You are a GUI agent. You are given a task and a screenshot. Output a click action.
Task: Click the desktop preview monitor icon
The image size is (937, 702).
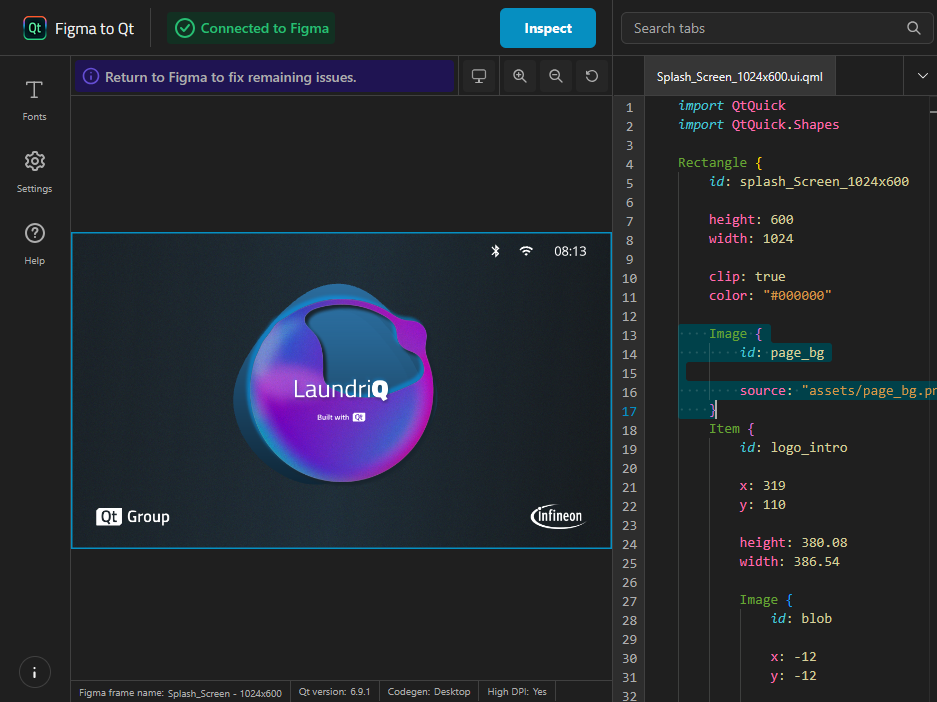coord(479,76)
